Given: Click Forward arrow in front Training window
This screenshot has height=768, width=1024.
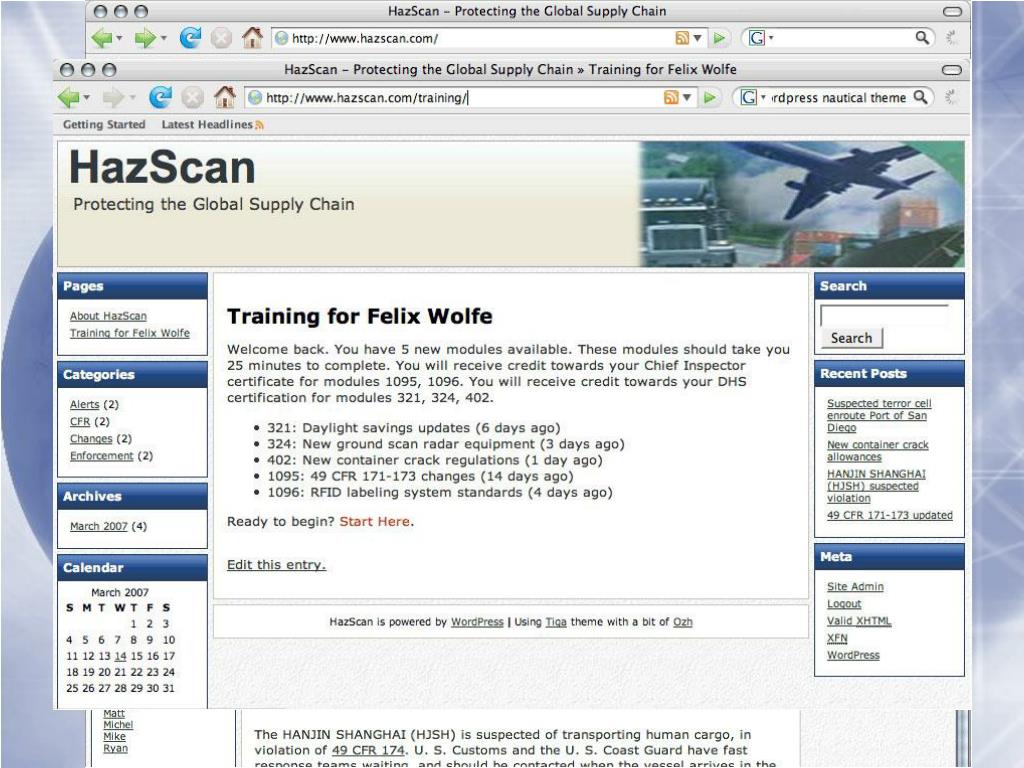Looking at the screenshot, I should (x=113, y=98).
